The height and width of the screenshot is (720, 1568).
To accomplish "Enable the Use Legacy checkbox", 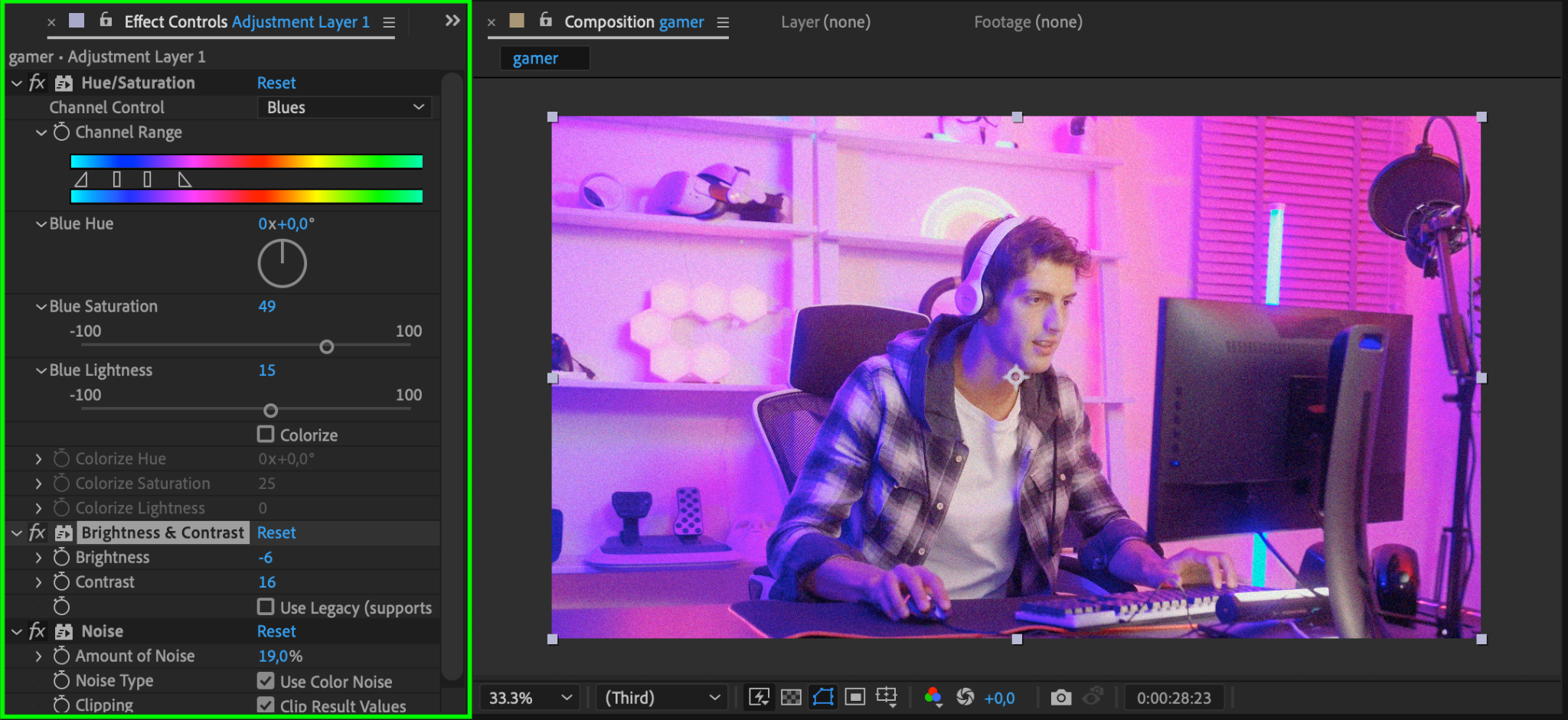I will (266, 607).
